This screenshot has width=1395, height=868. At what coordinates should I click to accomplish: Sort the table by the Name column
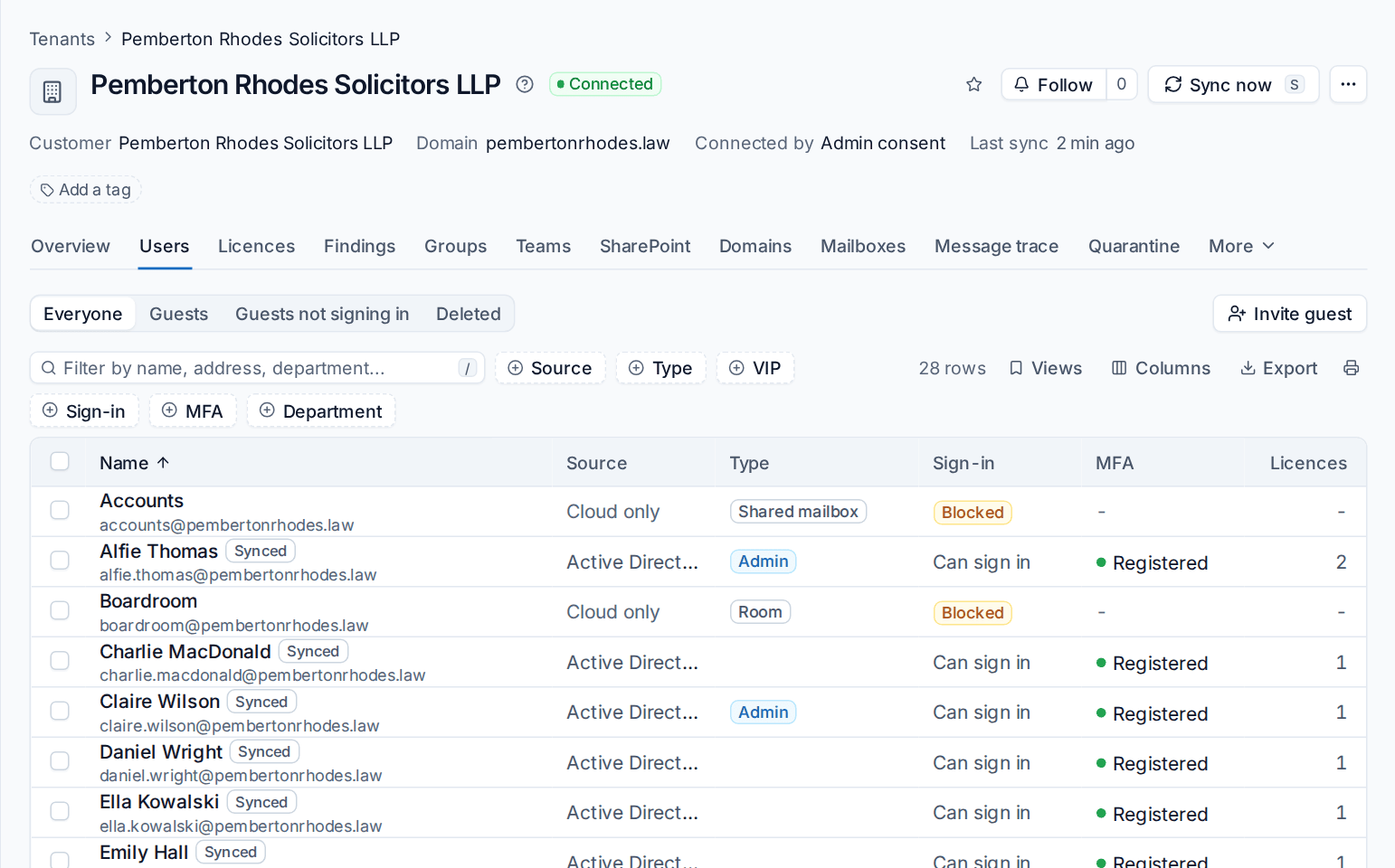tap(135, 463)
